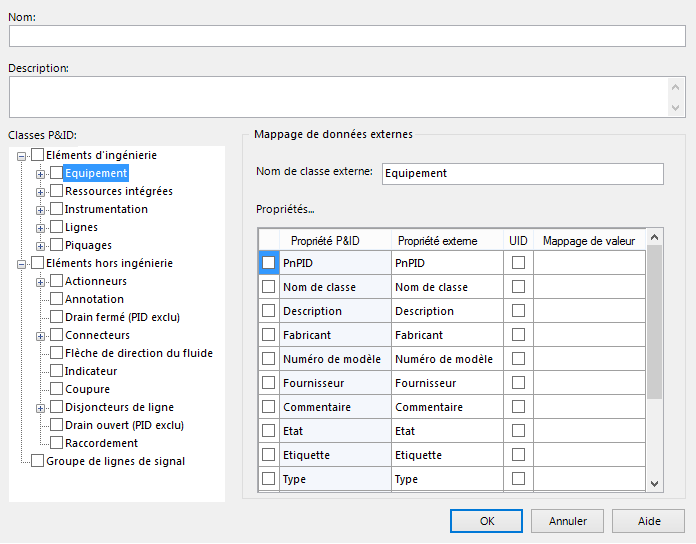Expand the Actionneurs tree node
This screenshot has height=544, width=696.
[x=41, y=281]
